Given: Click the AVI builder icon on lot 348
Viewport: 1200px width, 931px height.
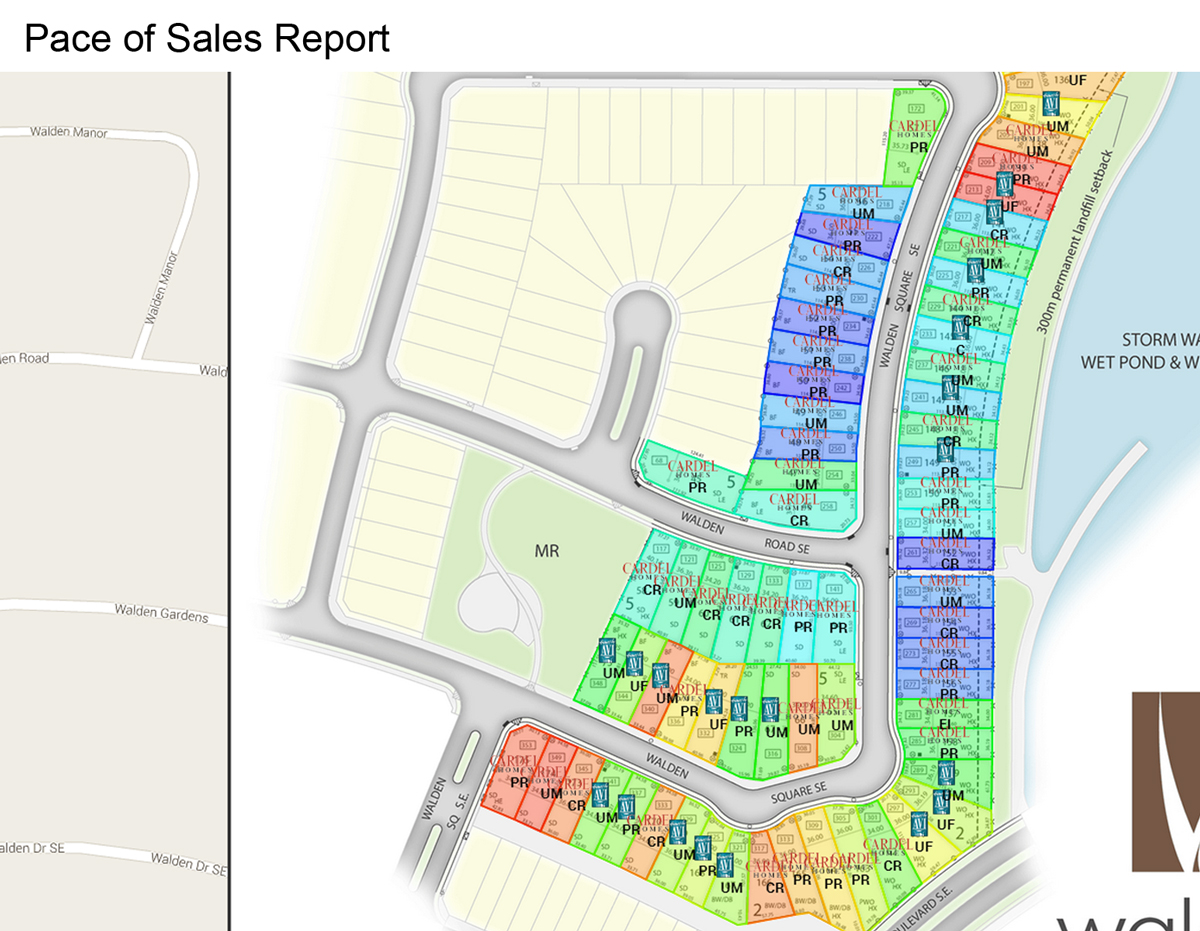Looking at the screenshot, I should click(606, 652).
